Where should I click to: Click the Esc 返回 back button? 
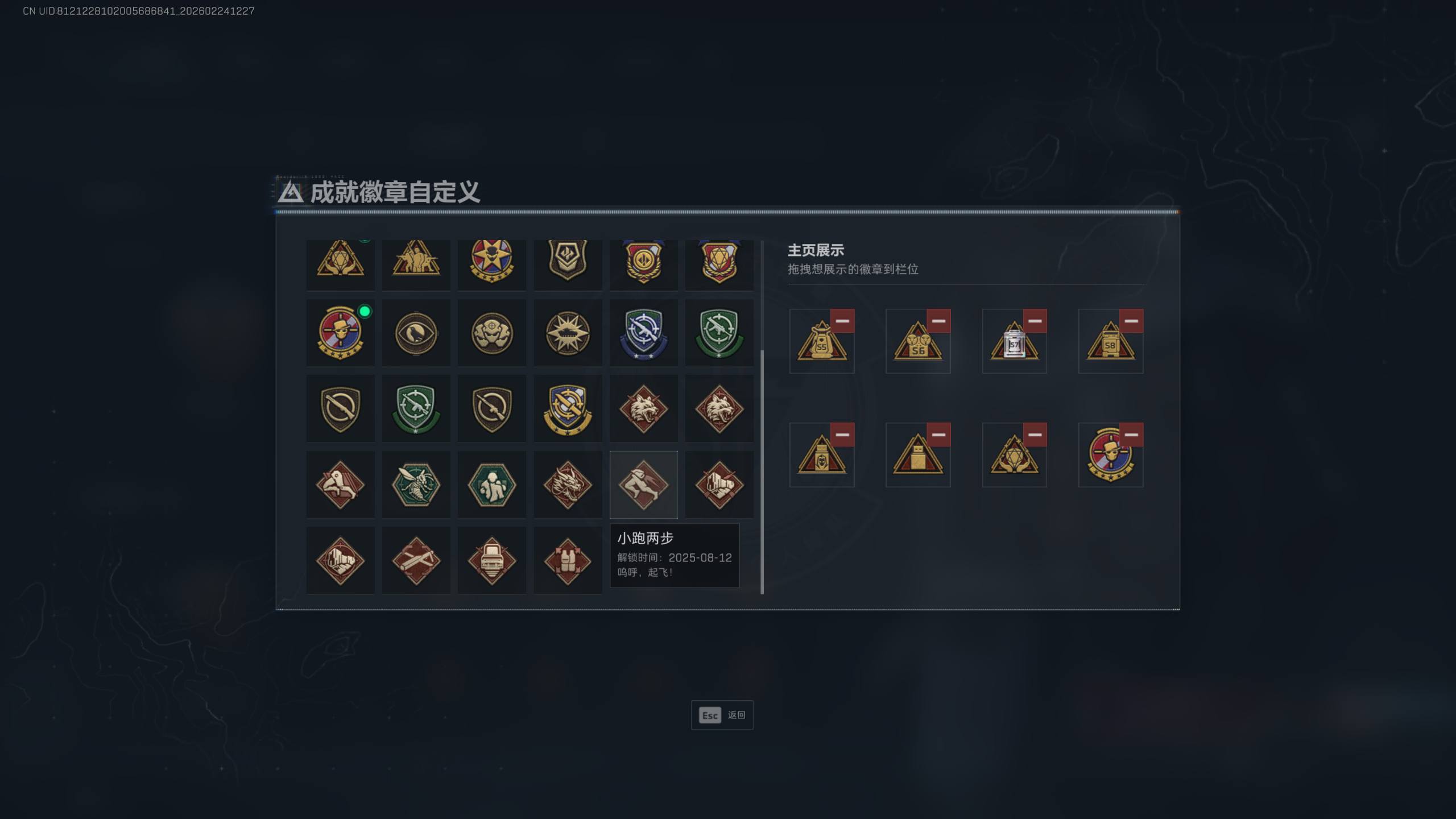pyautogui.click(x=722, y=715)
